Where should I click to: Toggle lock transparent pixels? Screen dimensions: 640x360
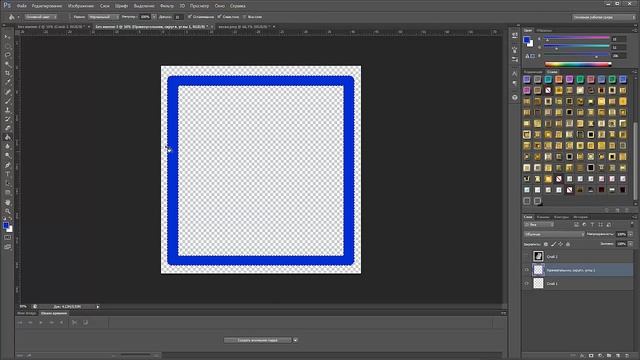(546, 244)
